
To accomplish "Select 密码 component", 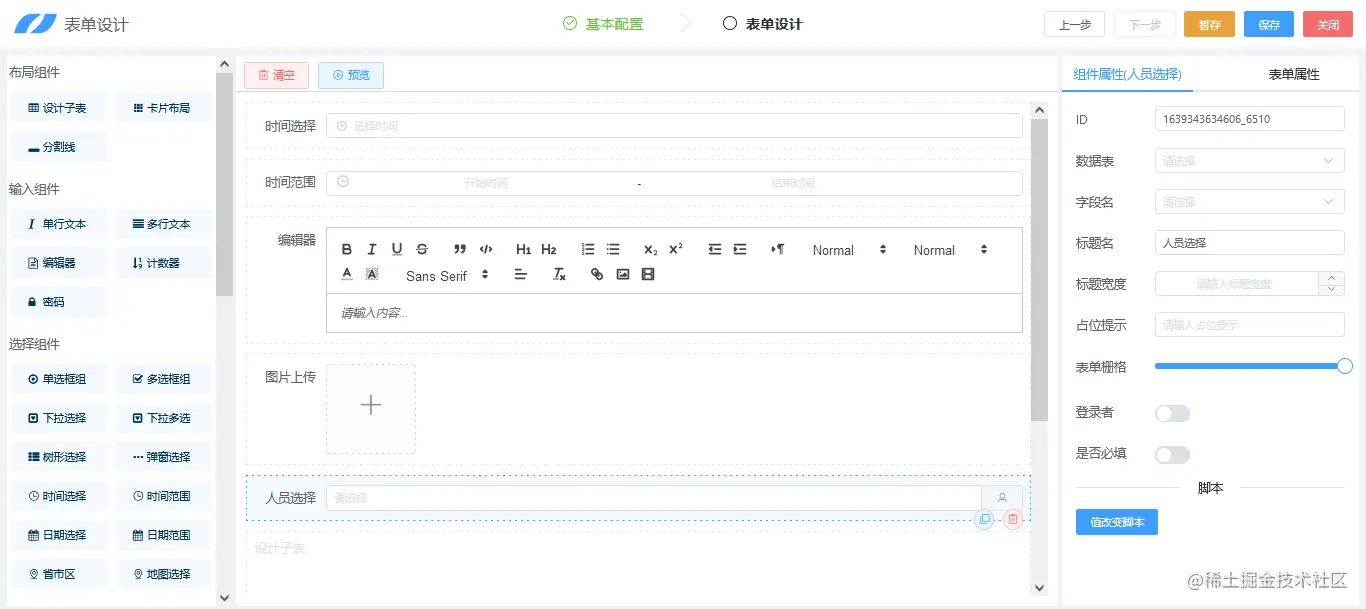I will (x=58, y=302).
